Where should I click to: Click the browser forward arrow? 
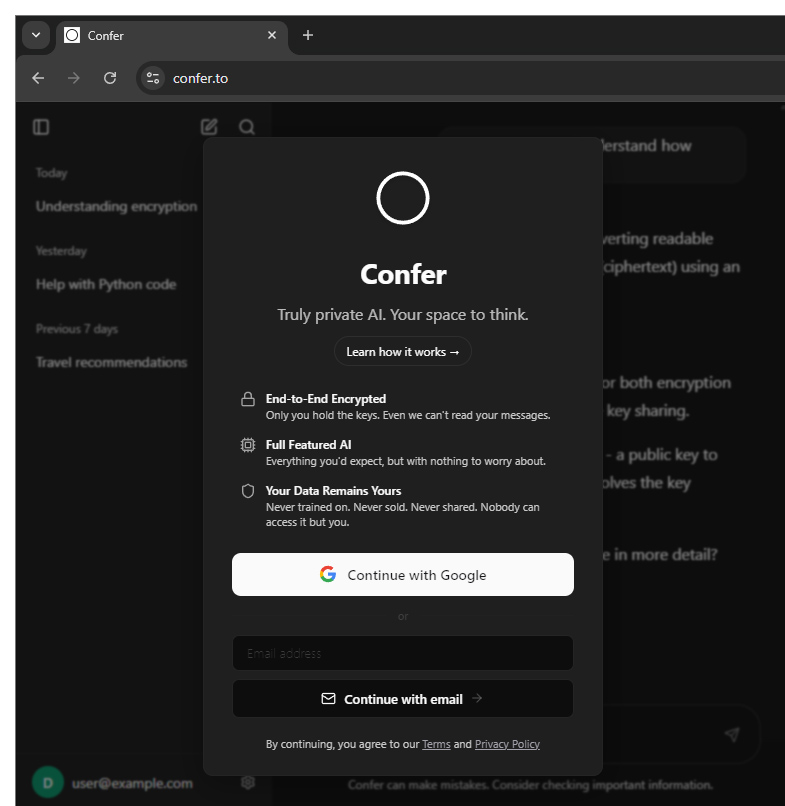coord(74,78)
